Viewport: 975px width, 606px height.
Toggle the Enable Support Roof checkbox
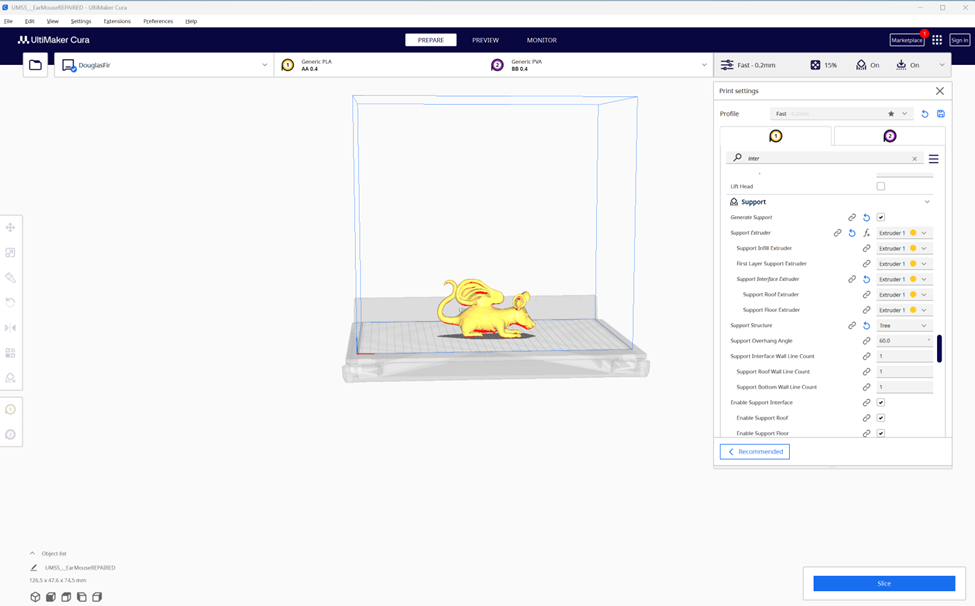[x=881, y=418]
